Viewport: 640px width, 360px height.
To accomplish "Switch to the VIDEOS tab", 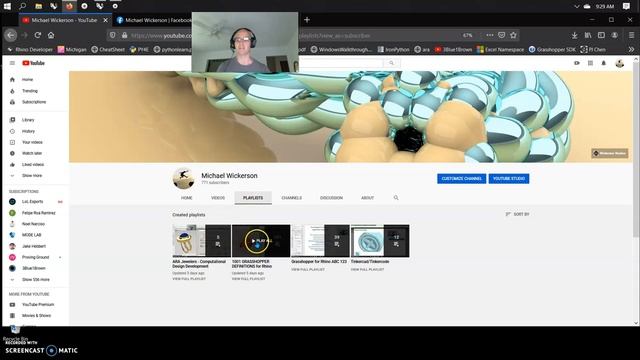I will [218, 198].
